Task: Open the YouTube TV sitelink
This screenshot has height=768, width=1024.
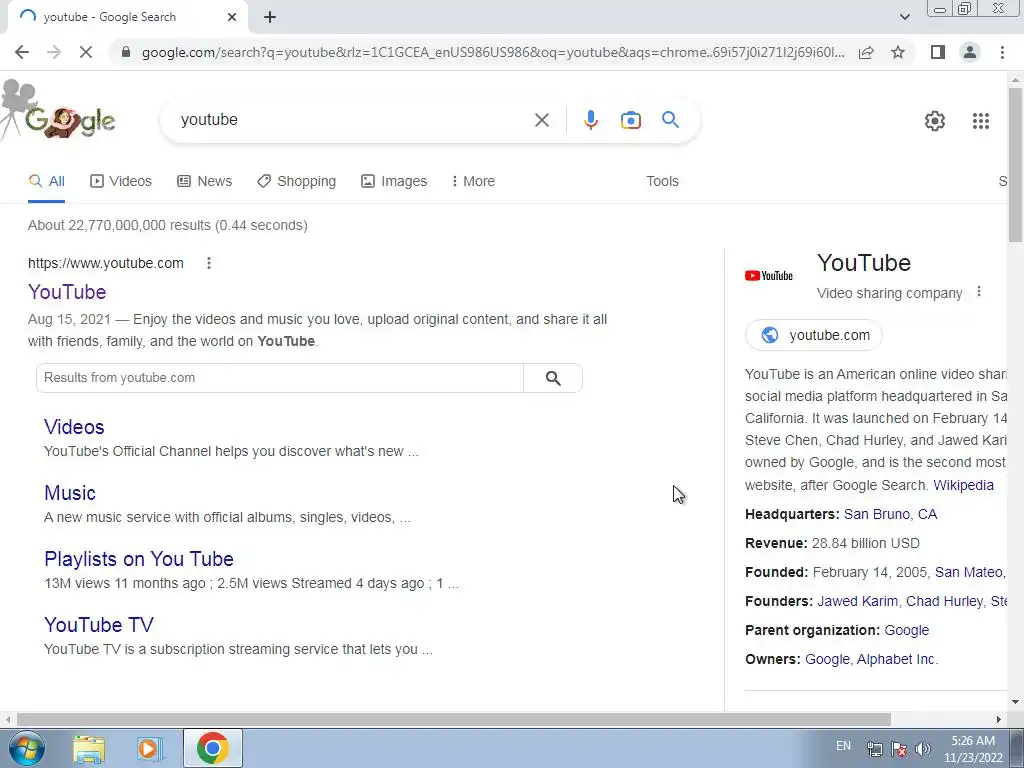Action: [99, 625]
